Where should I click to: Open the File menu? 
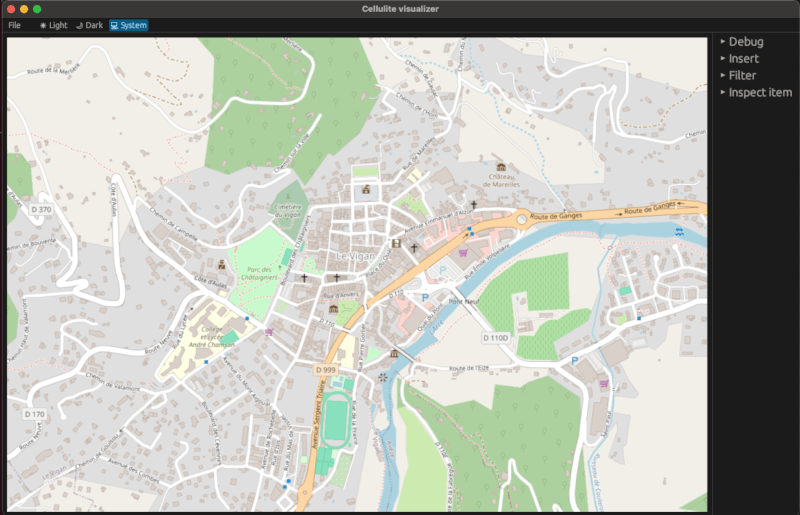point(14,25)
